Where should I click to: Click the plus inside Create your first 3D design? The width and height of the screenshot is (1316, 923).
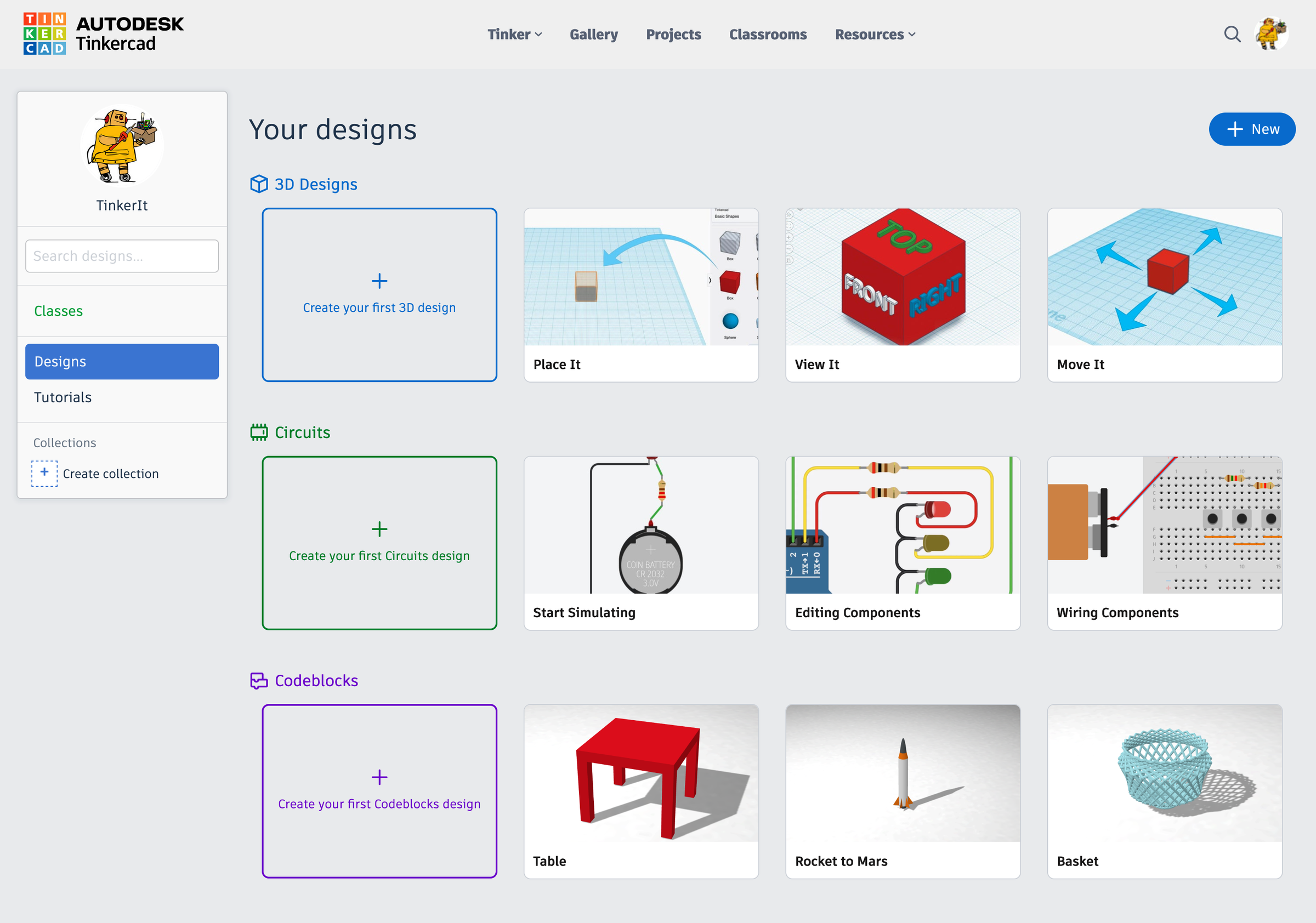(379, 281)
